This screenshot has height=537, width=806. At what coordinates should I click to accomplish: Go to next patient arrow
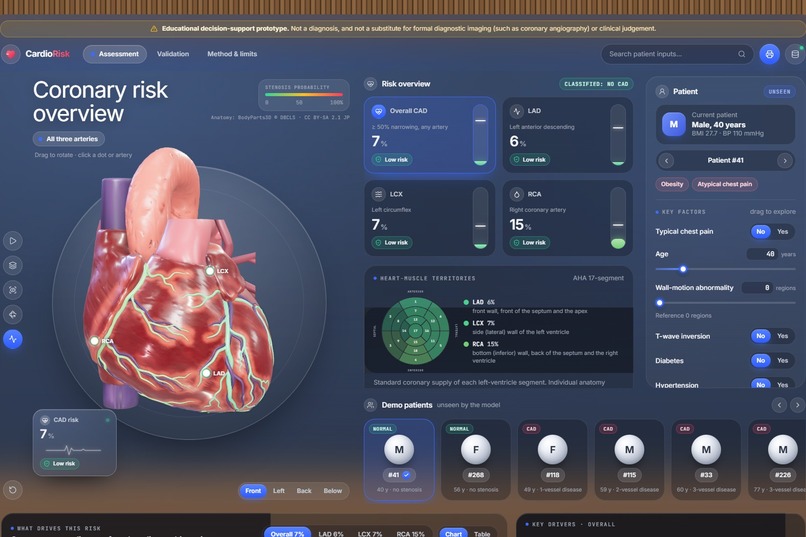pyautogui.click(x=784, y=160)
